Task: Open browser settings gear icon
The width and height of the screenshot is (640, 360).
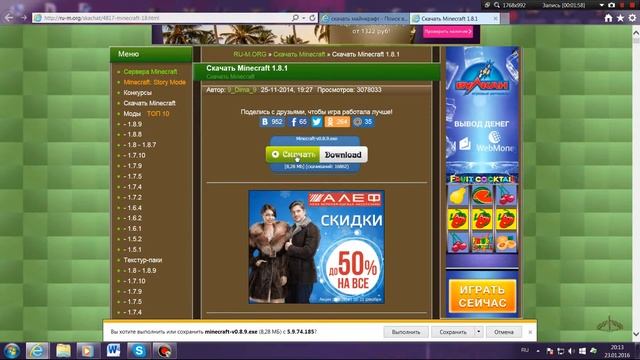Action: 632,18
